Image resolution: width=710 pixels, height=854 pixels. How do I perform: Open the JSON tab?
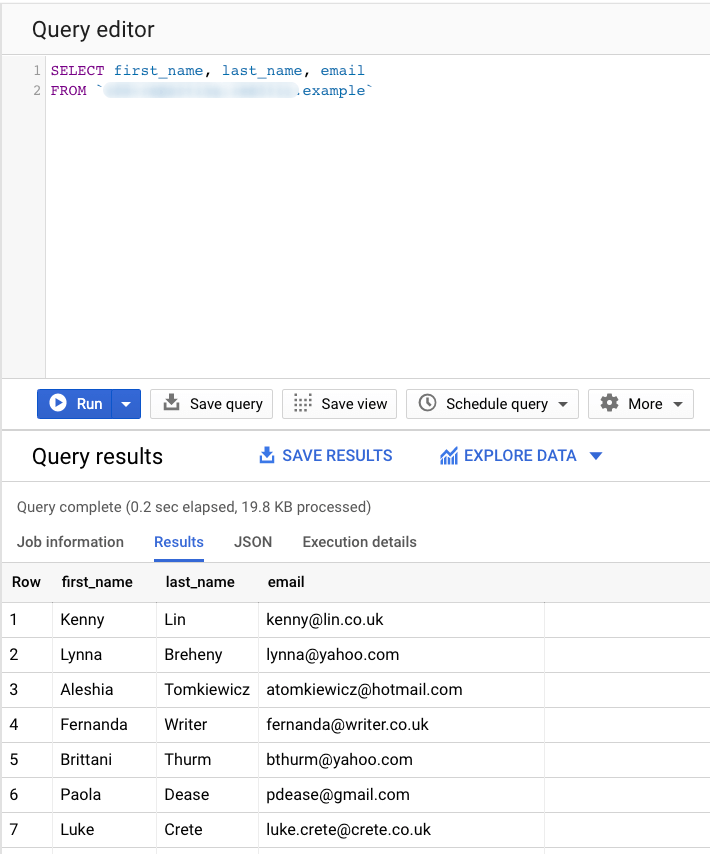tap(253, 542)
